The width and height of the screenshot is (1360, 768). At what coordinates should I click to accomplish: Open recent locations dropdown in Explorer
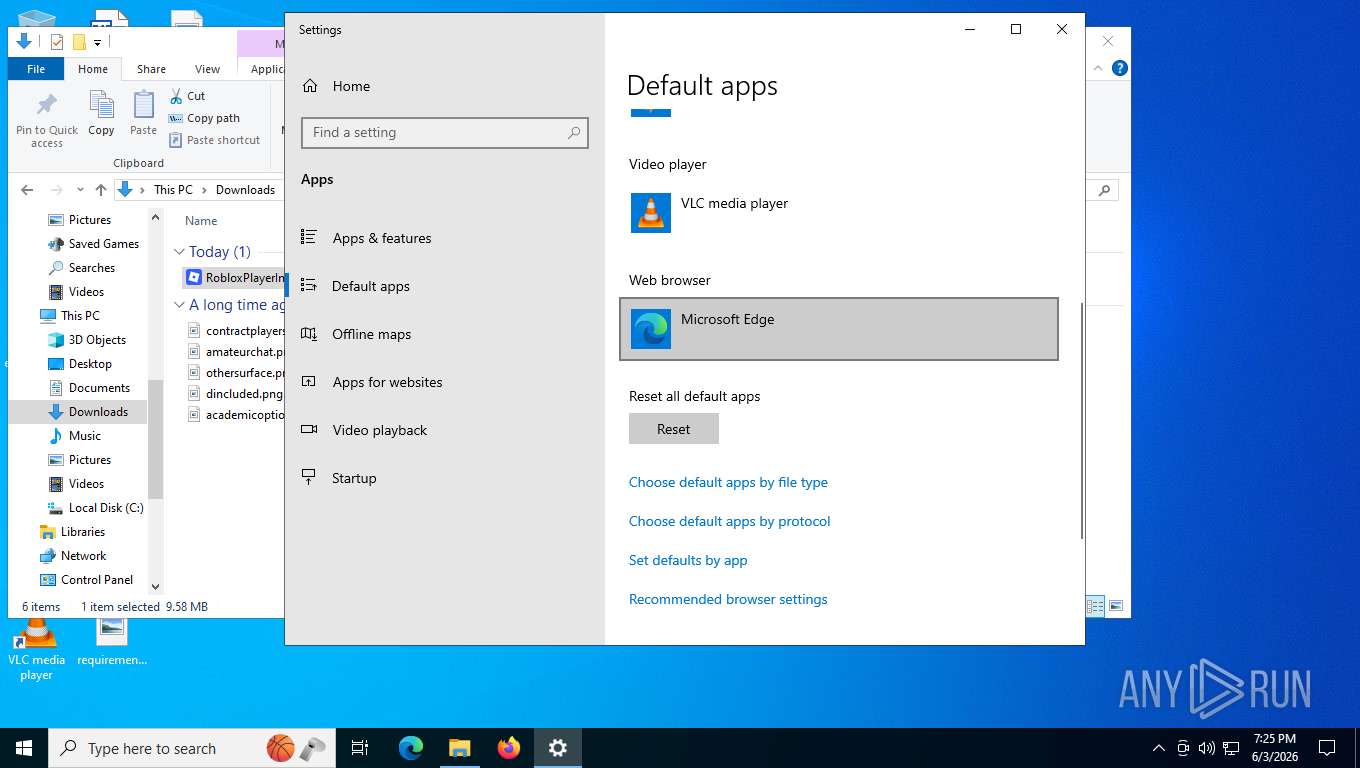click(79, 190)
